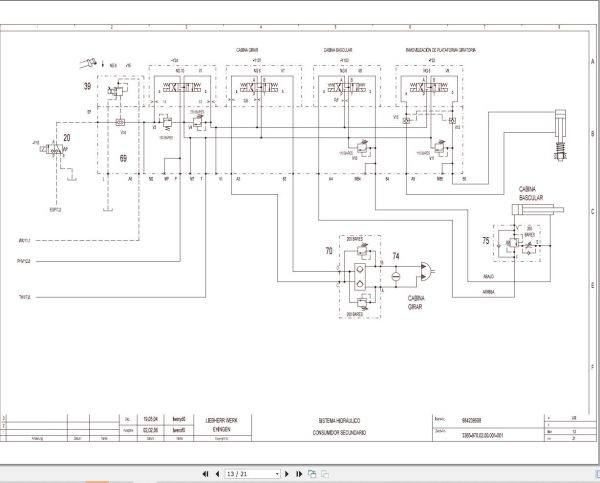Image resolution: width=600 pixels, height=483 pixels.
Task: Click the 'SISTEMA HIDRÁULICO' title text
Action: (x=339, y=421)
